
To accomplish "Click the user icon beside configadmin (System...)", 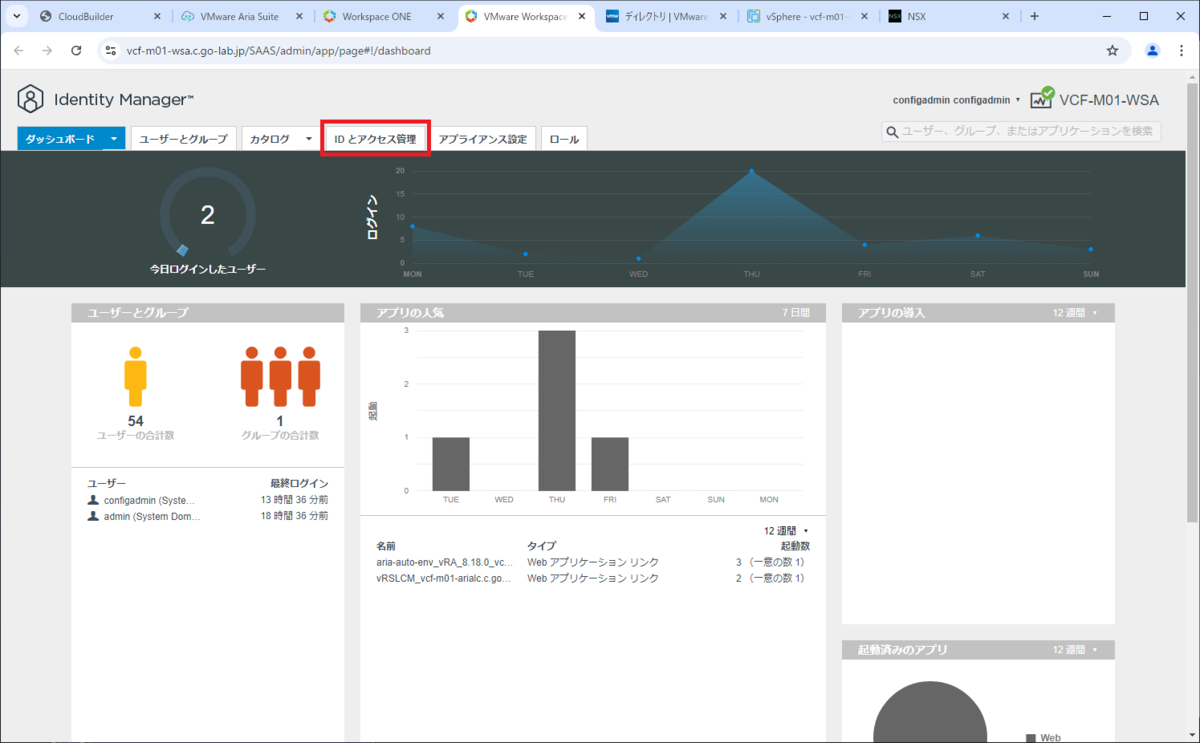I will pyautogui.click(x=93, y=500).
